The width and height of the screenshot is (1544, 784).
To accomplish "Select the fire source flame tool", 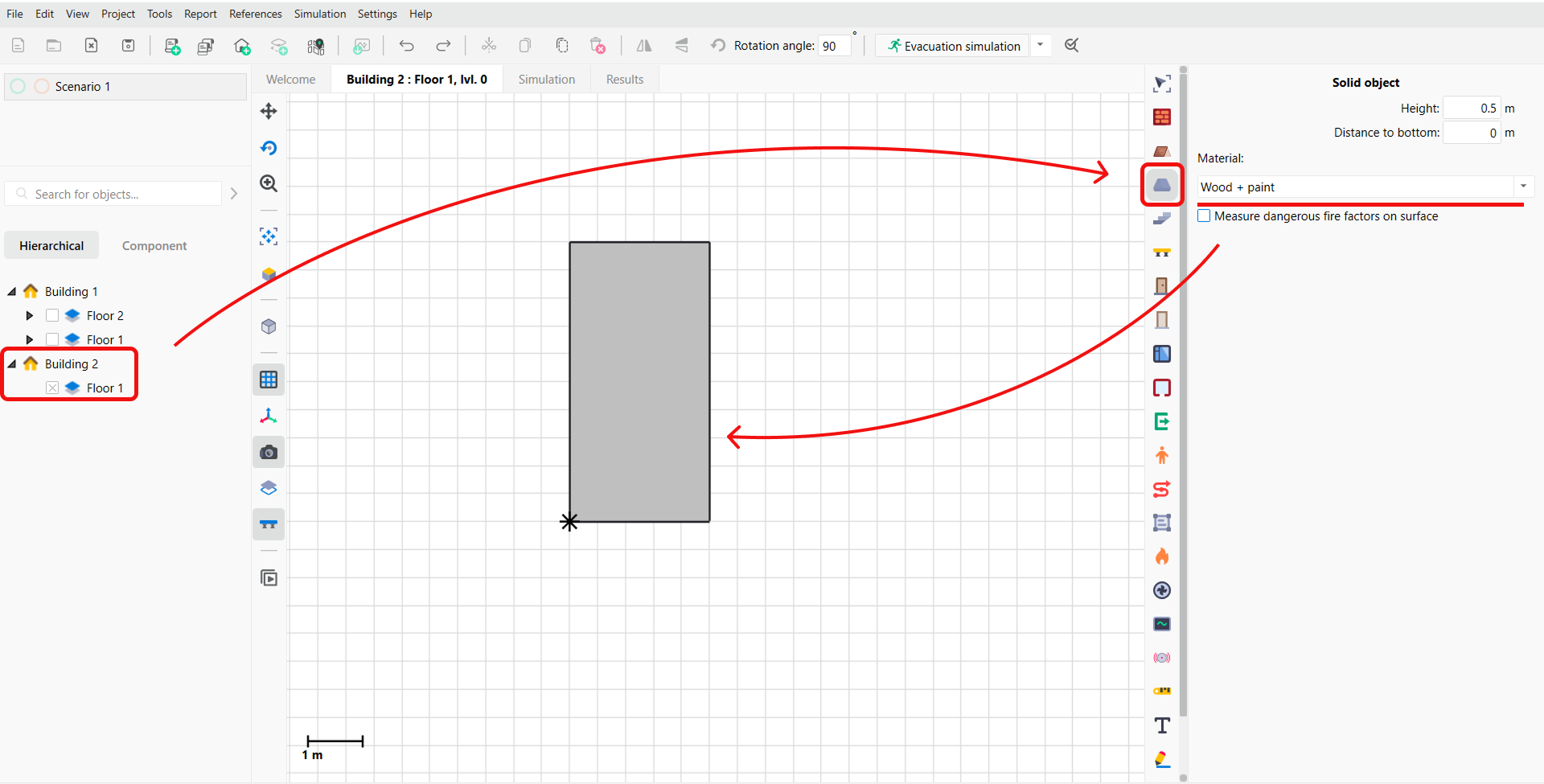I will tap(1161, 556).
